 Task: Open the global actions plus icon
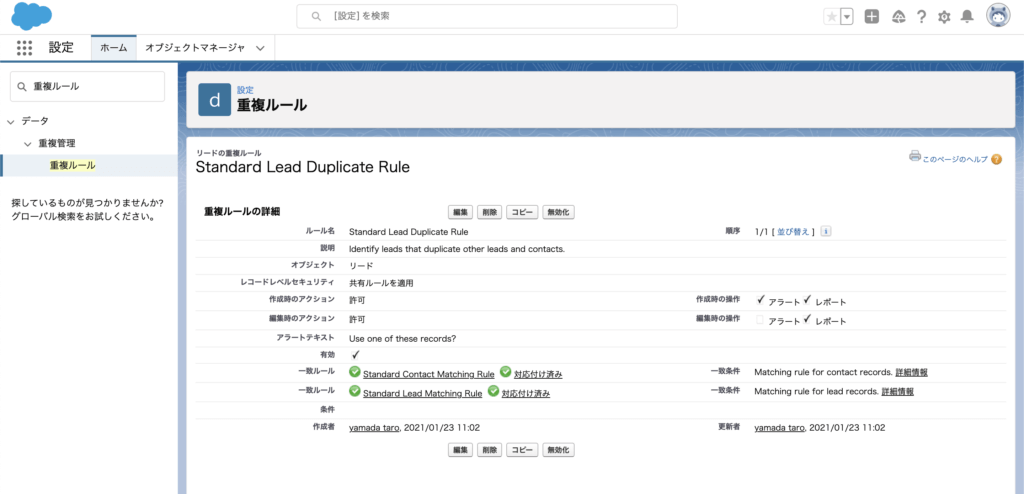click(872, 16)
